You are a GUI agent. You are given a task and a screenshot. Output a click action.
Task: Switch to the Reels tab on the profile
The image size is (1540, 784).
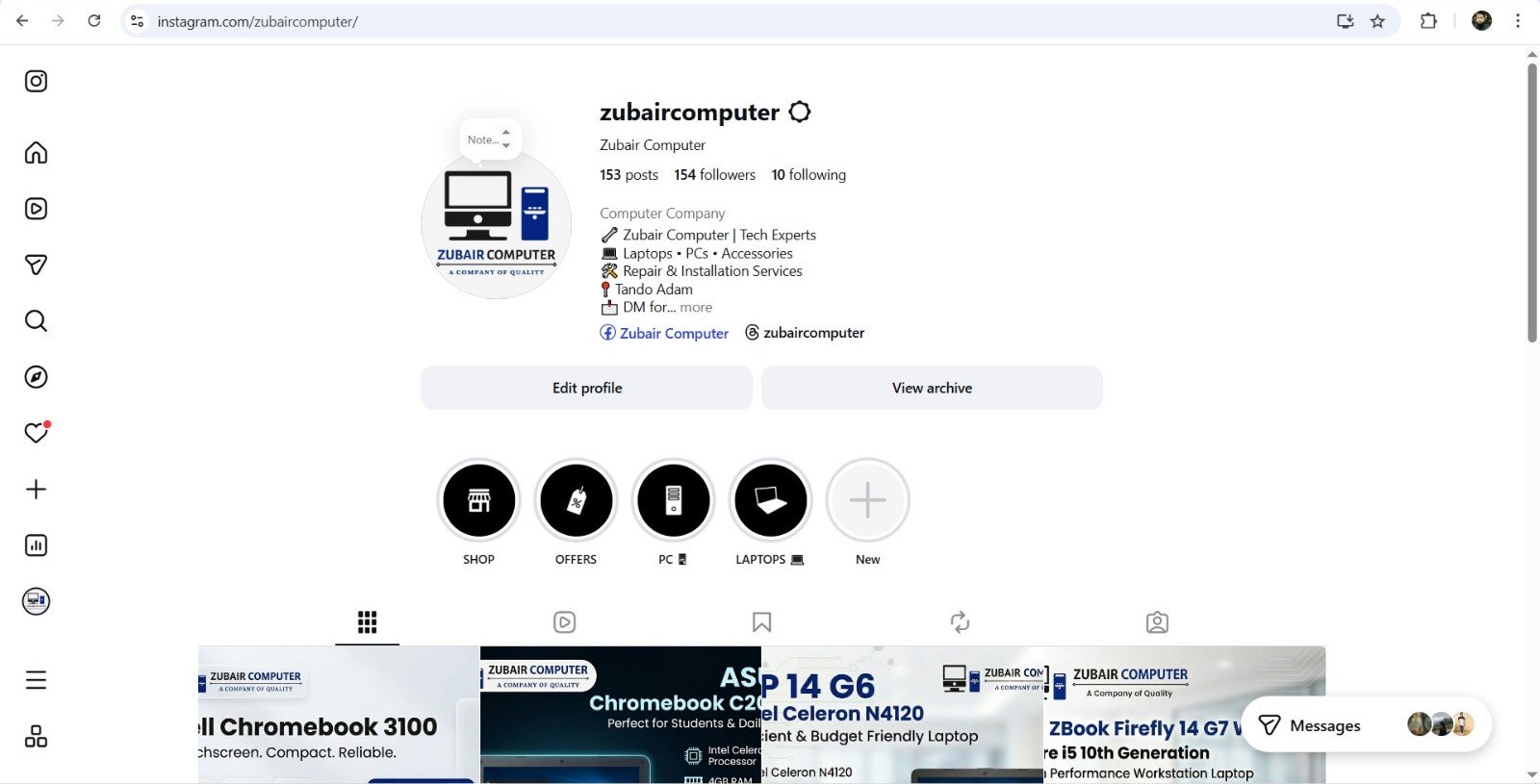click(x=565, y=622)
